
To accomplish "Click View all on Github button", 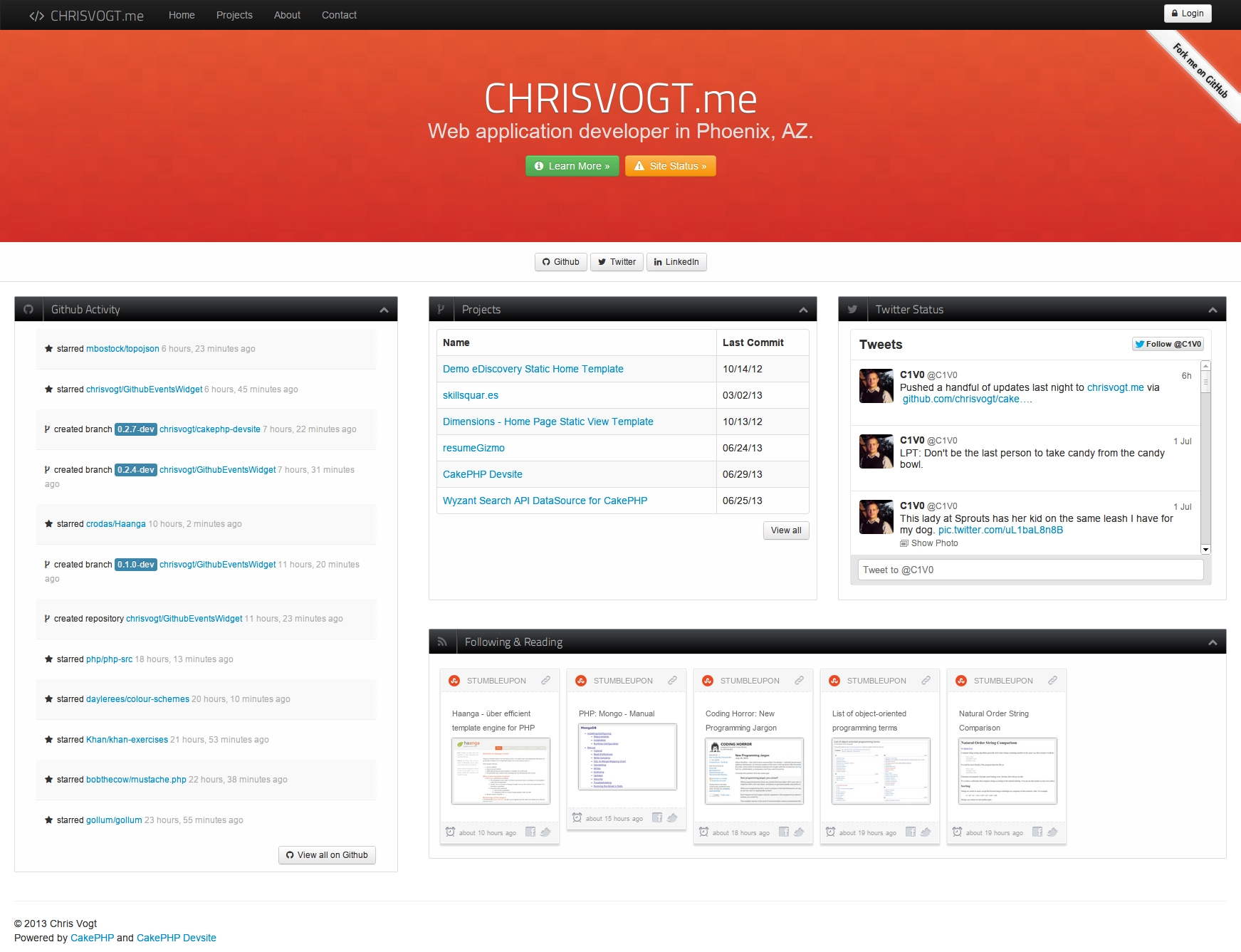I will 327,855.
